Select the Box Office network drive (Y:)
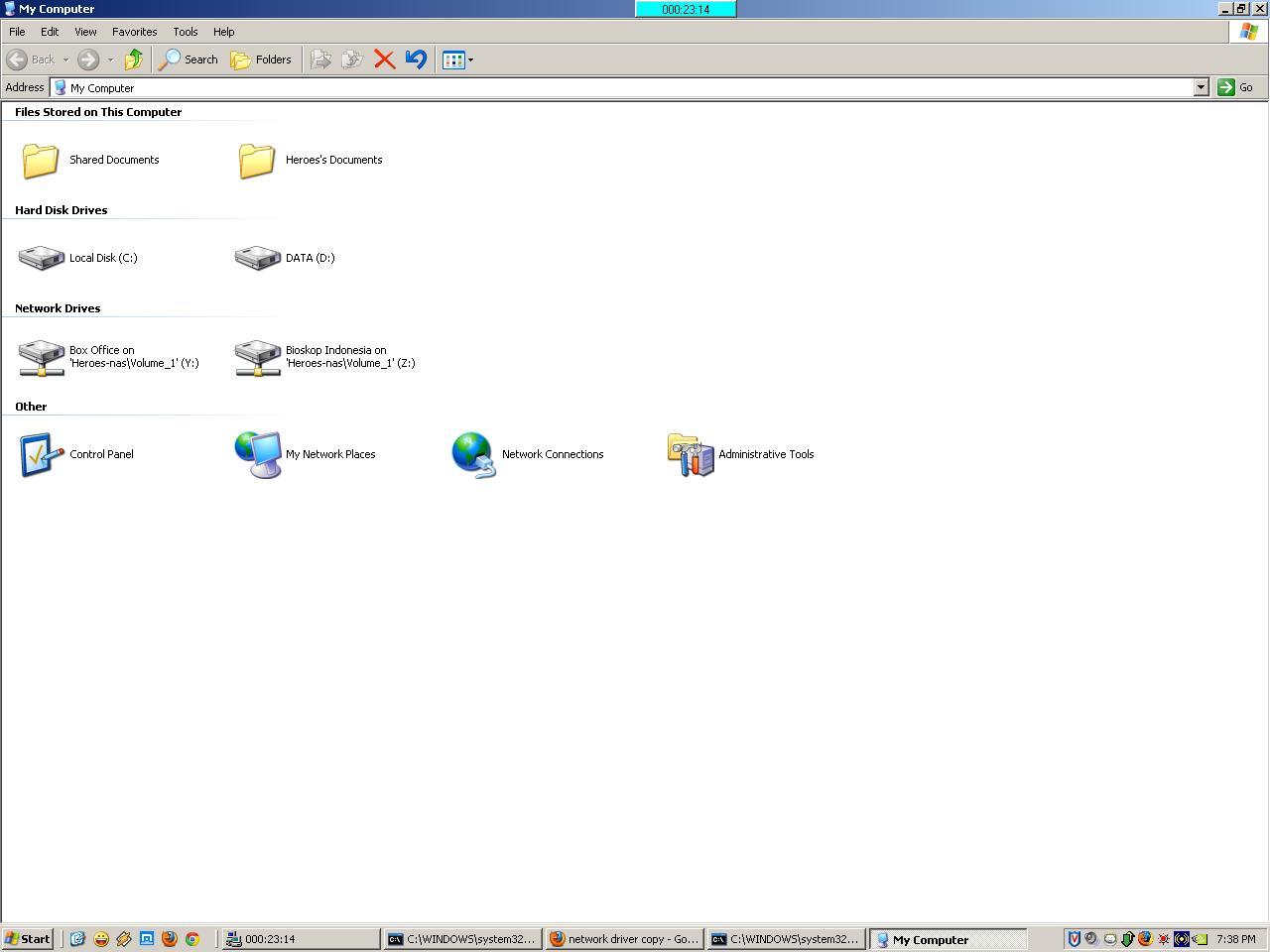This screenshot has height=952, width=1270. click(x=42, y=357)
